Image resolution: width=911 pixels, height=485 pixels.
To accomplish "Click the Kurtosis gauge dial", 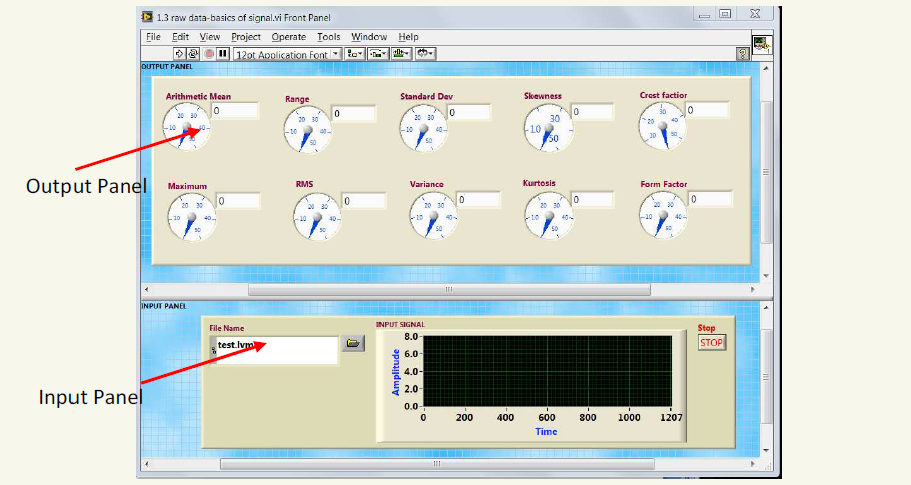I will 548,216.
